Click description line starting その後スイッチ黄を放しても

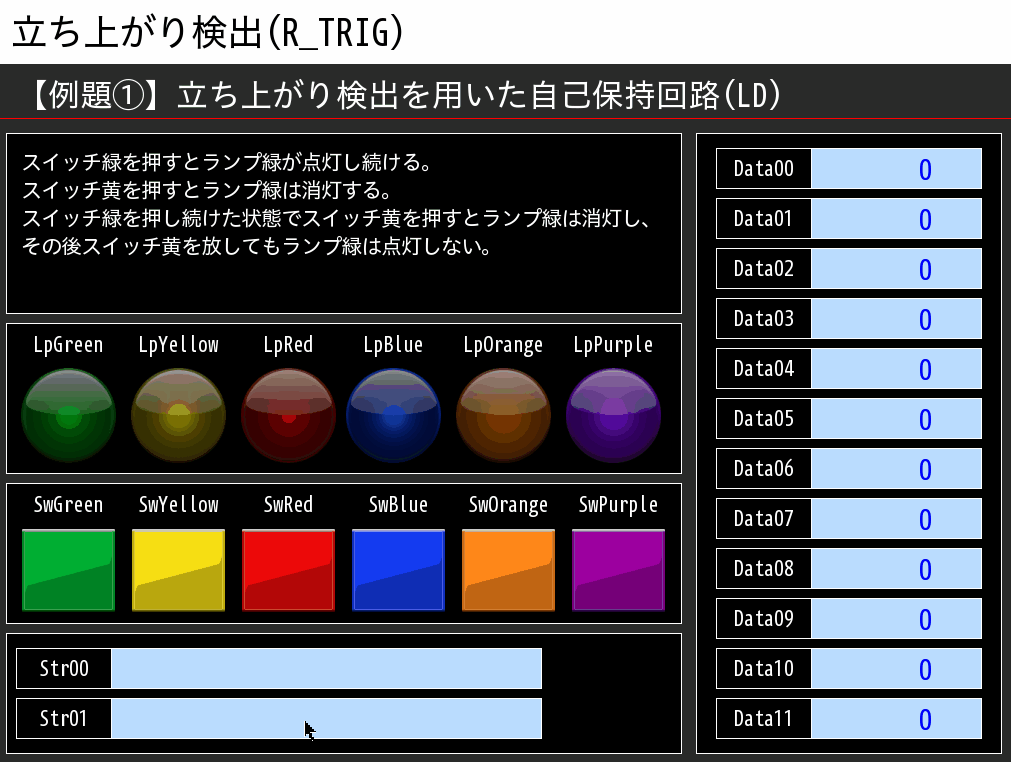coord(257,246)
